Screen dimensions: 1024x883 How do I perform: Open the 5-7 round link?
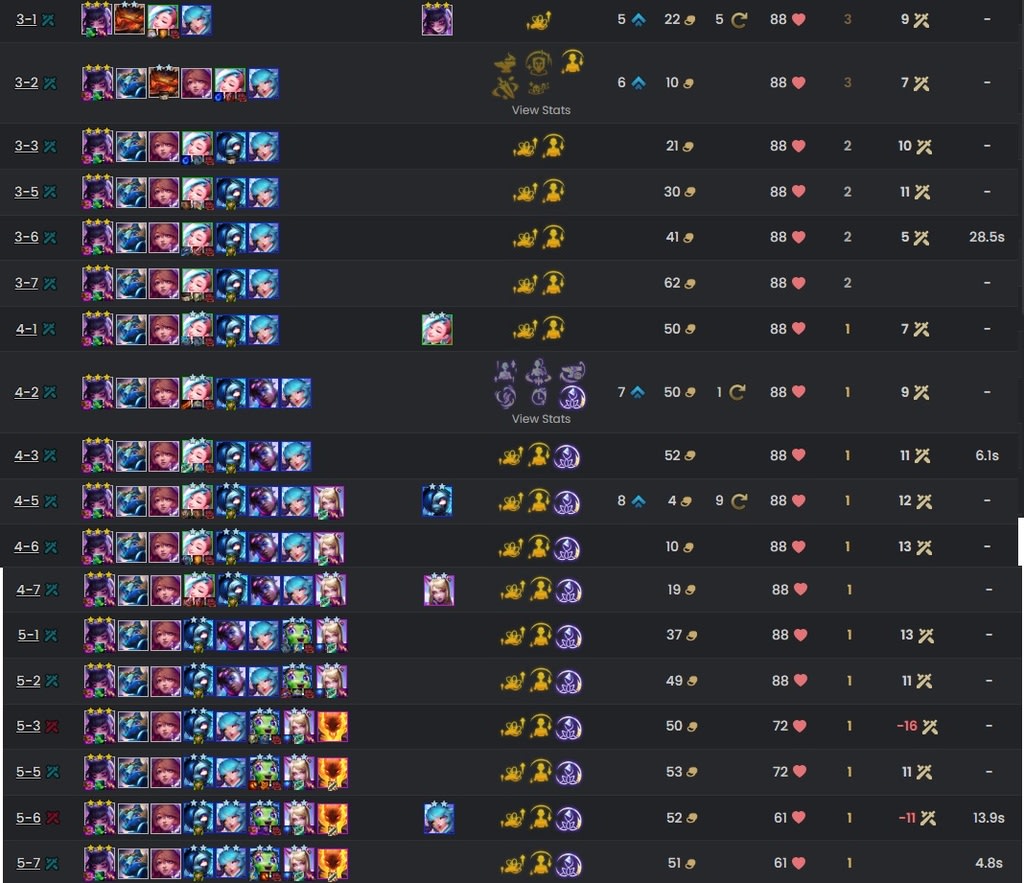pyautogui.click(x=28, y=863)
